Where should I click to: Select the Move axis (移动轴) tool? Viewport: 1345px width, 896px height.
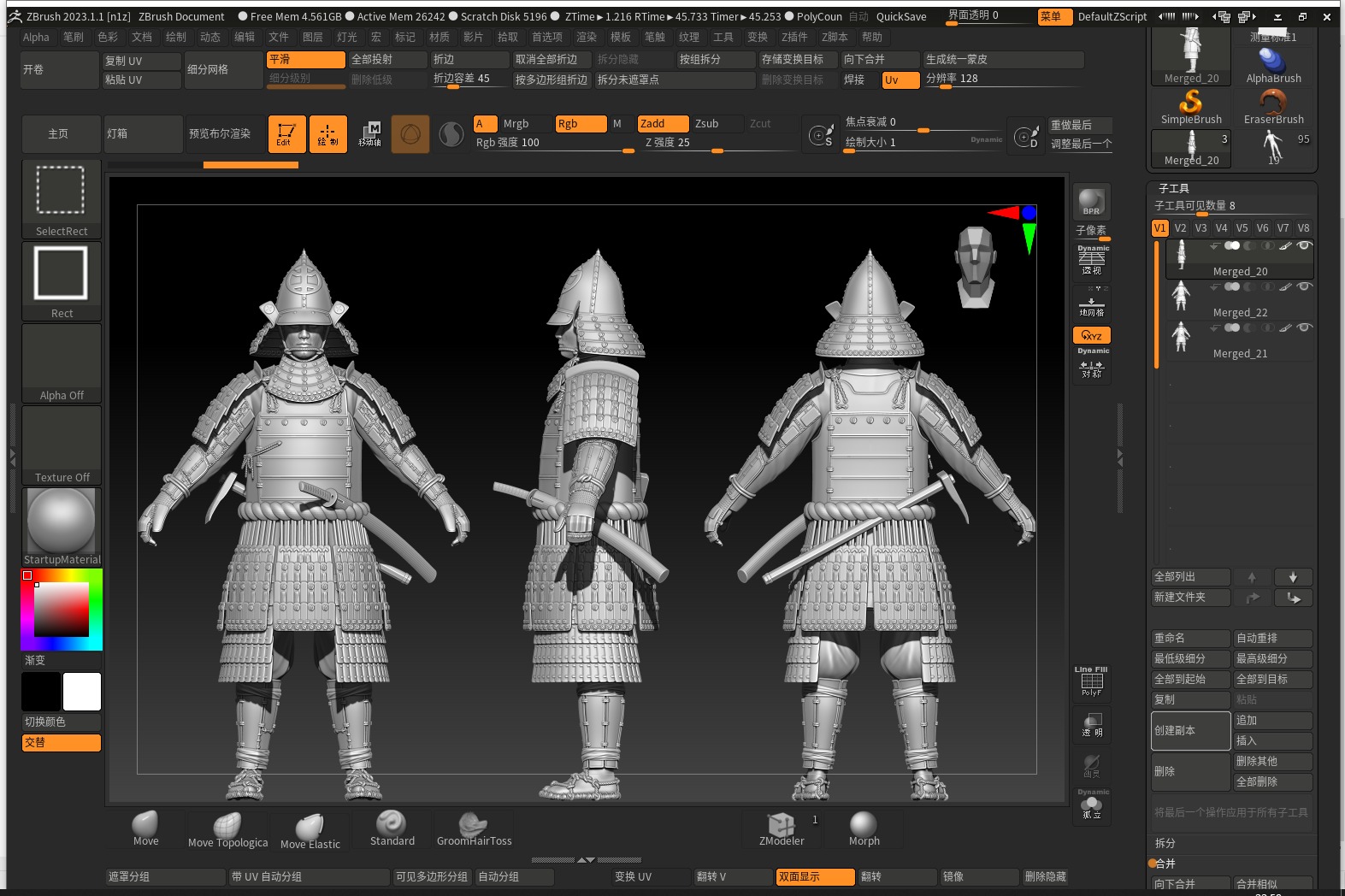click(x=369, y=134)
